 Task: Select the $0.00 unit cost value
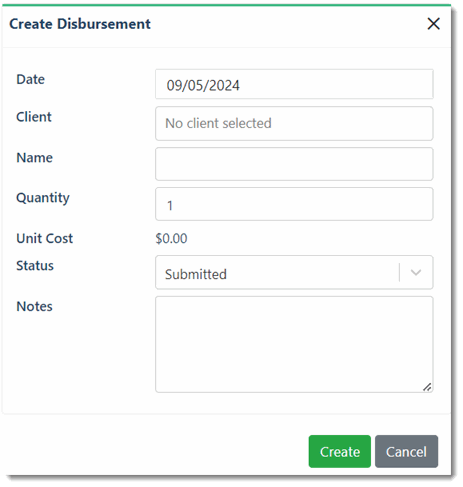pyautogui.click(x=171, y=238)
